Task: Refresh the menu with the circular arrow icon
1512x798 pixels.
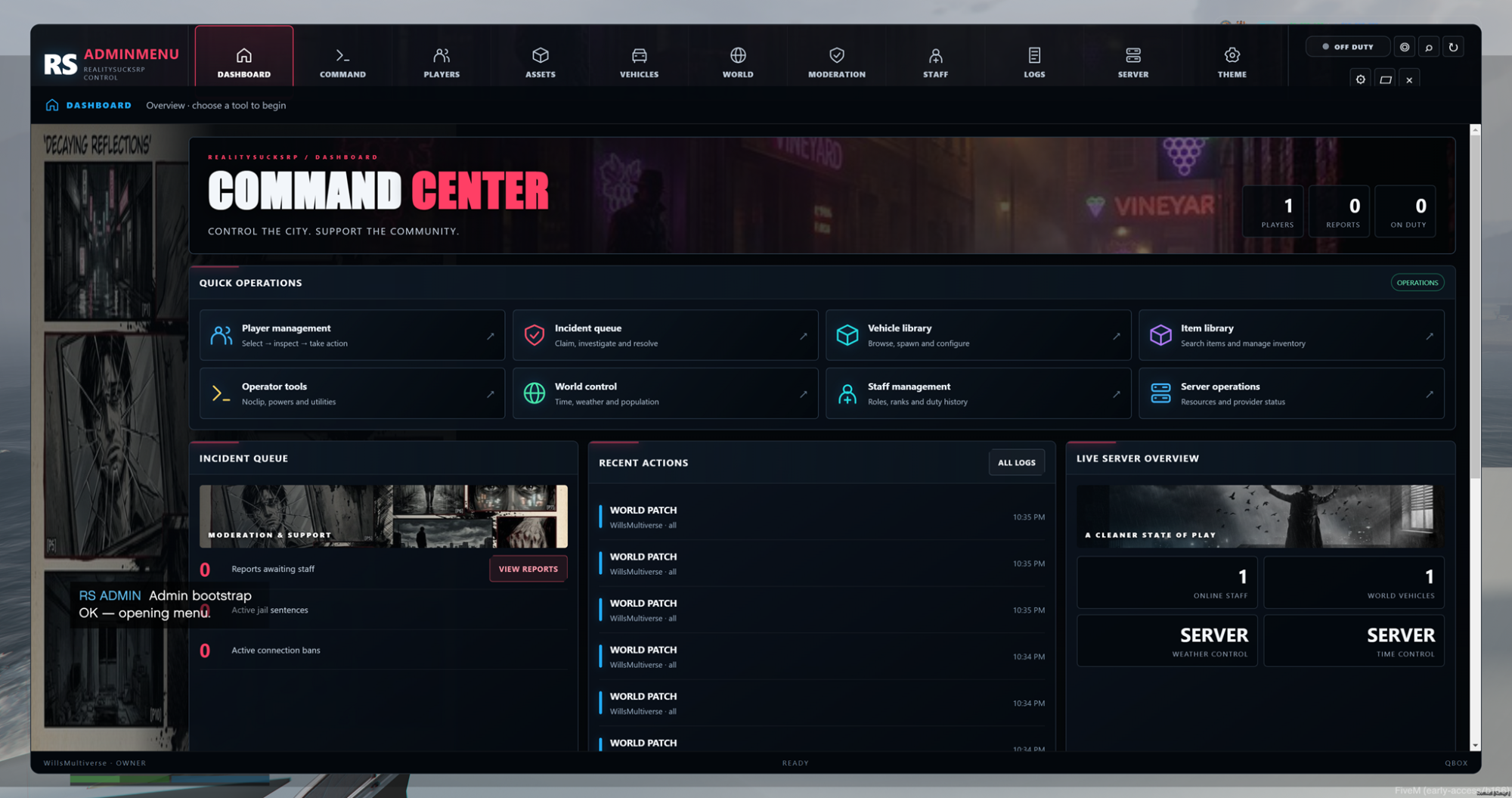Action: 1453,47
